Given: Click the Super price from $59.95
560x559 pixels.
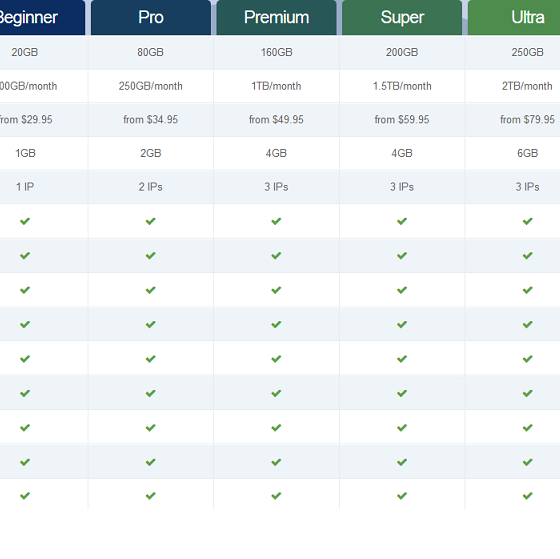Looking at the screenshot, I should pyautogui.click(x=402, y=119).
